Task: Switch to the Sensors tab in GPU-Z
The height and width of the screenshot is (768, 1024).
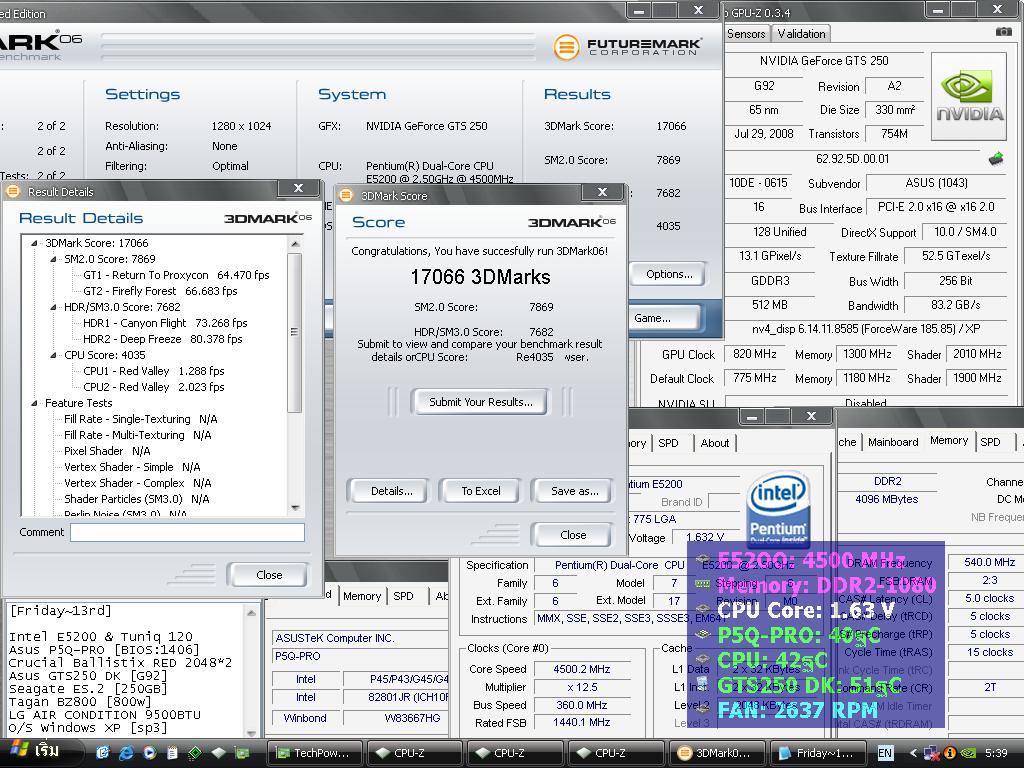Action: (746, 33)
